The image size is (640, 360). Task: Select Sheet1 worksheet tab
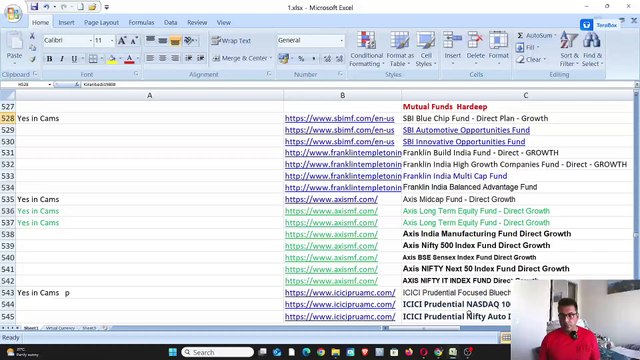tap(31, 328)
